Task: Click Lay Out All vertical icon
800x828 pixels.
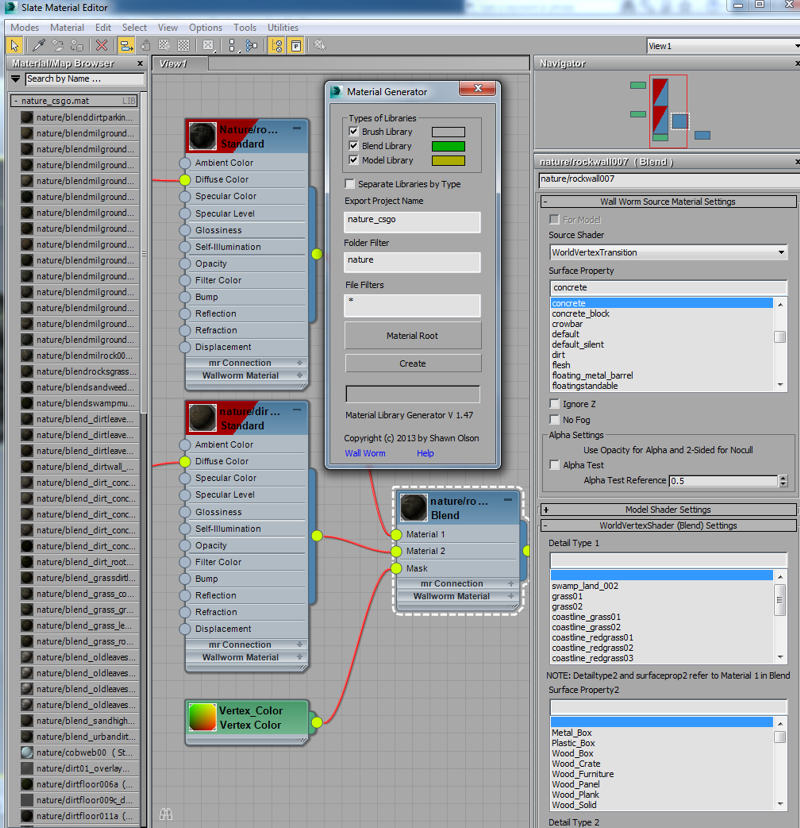Action: click(232, 45)
